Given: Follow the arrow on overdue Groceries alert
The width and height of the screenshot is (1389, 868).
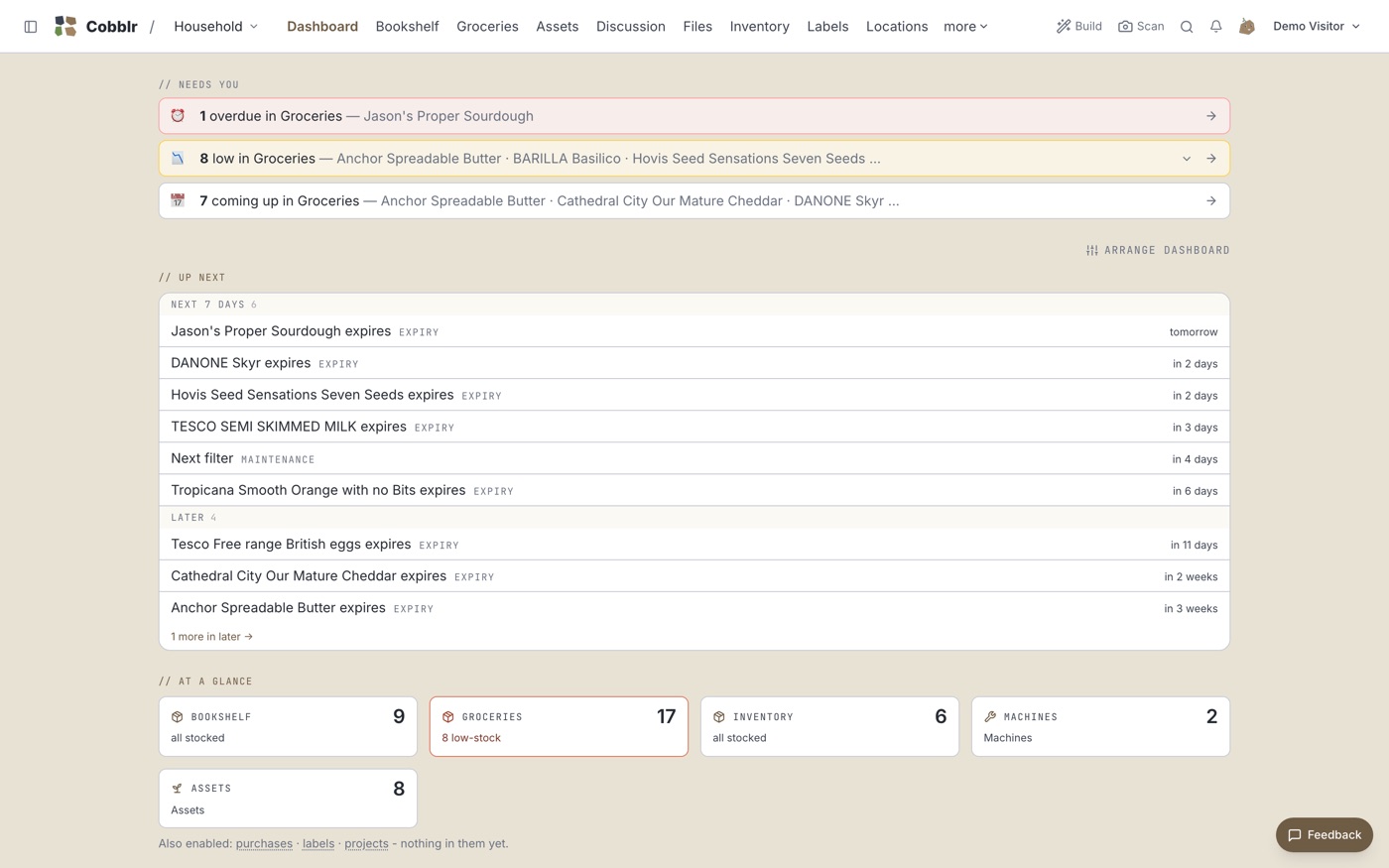Looking at the screenshot, I should click(1211, 116).
